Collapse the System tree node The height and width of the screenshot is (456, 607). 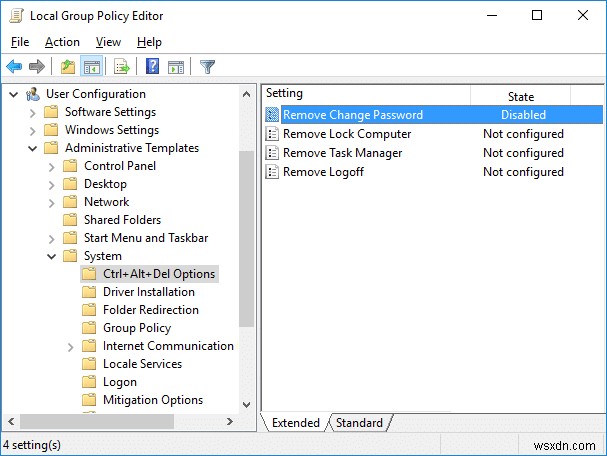(51, 256)
